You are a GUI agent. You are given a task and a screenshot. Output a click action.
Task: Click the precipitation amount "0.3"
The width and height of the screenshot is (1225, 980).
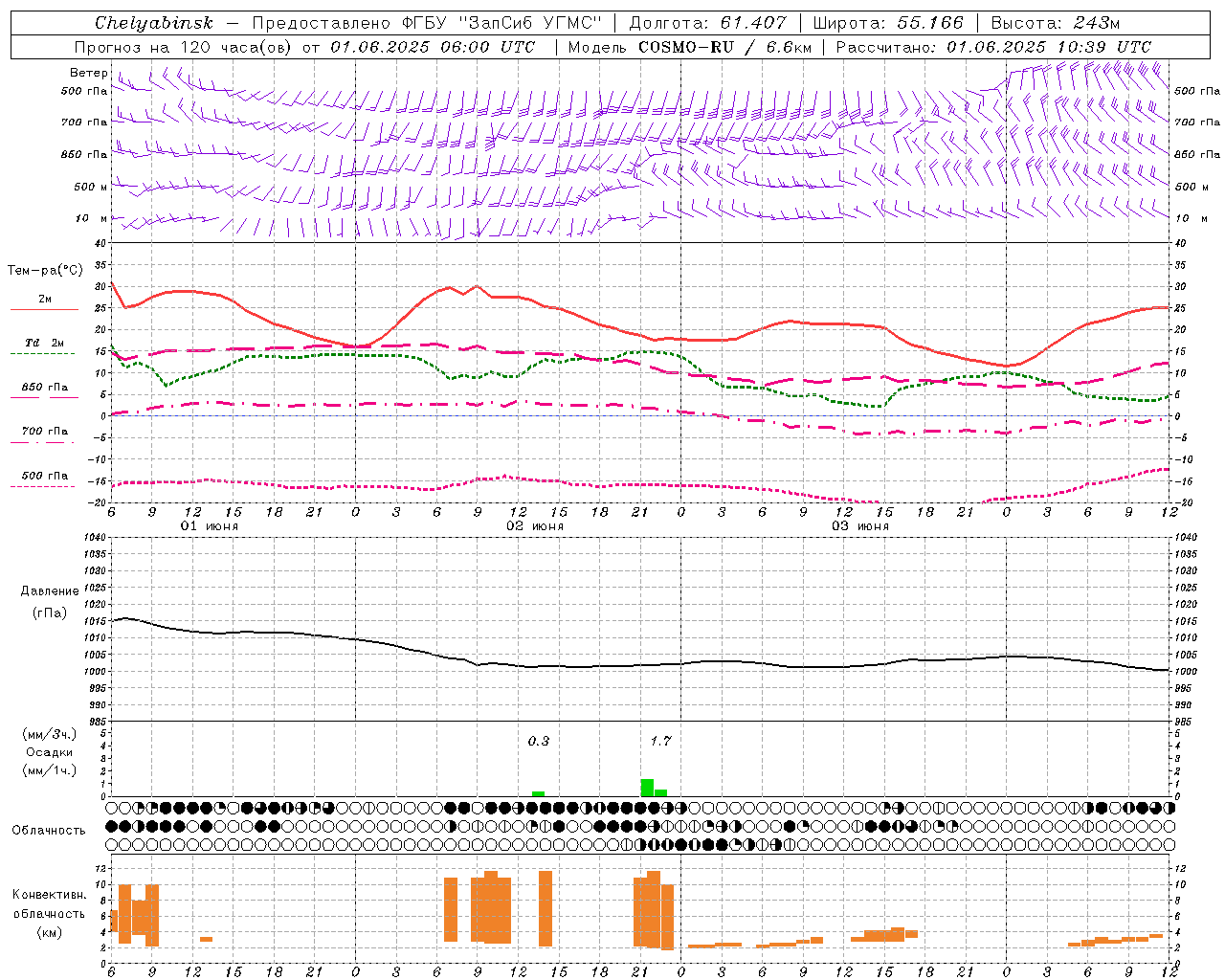(x=539, y=741)
